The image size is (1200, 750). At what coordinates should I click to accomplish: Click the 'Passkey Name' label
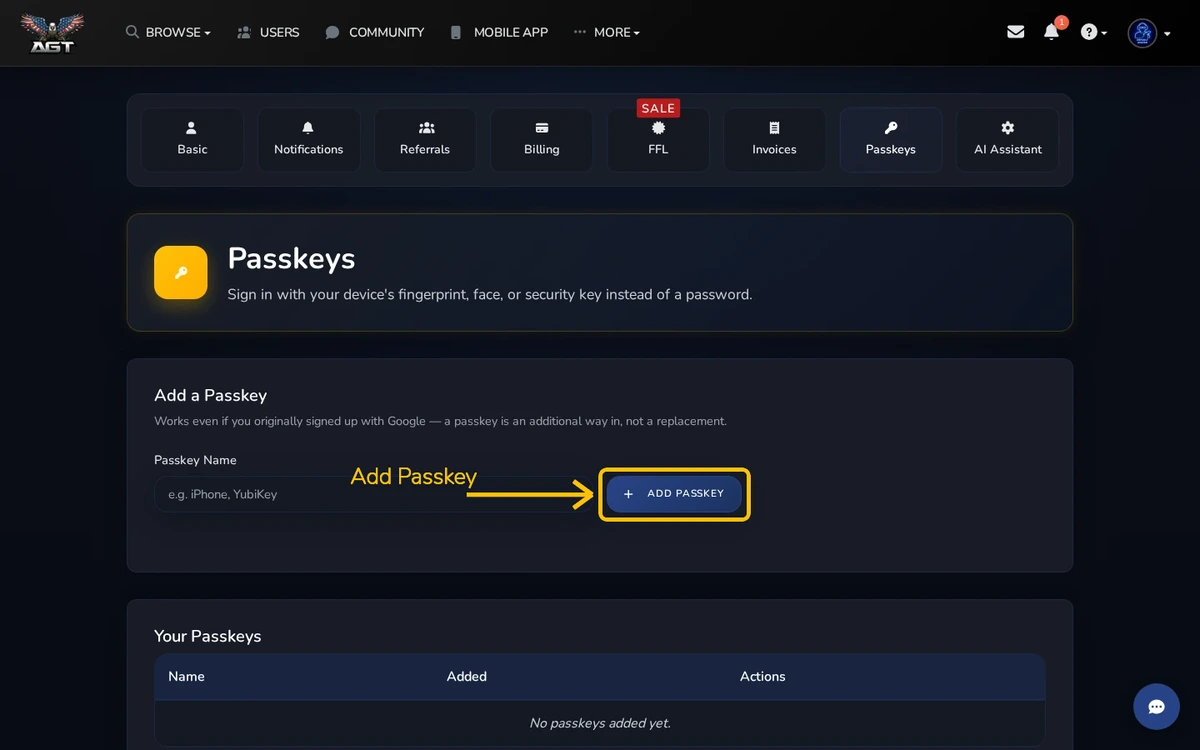click(195, 460)
